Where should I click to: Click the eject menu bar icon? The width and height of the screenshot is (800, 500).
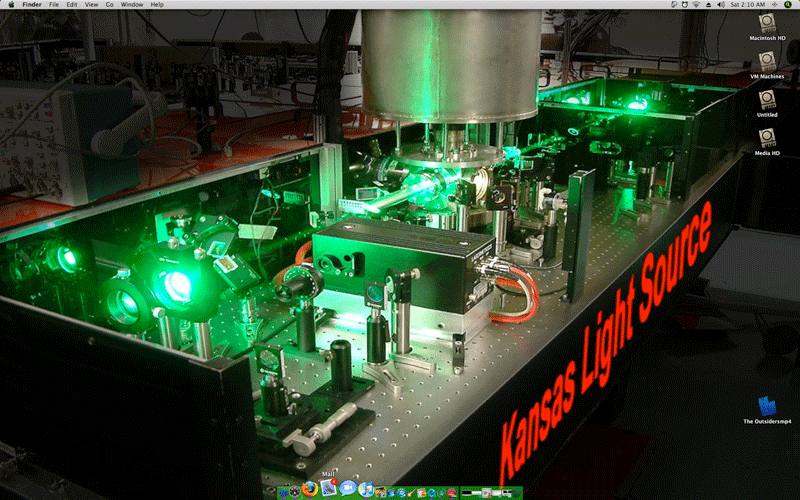pos(709,4)
